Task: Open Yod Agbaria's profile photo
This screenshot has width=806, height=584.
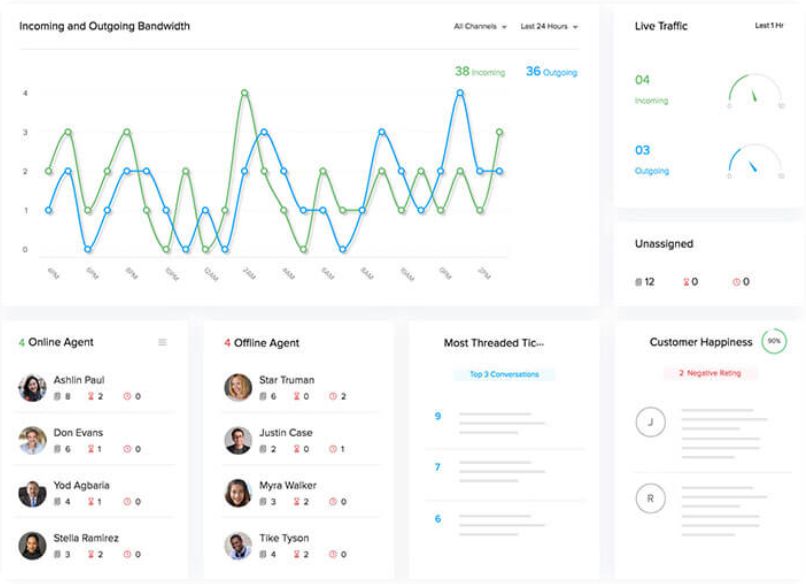Action: pyautogui.click(x=32, y=493)
